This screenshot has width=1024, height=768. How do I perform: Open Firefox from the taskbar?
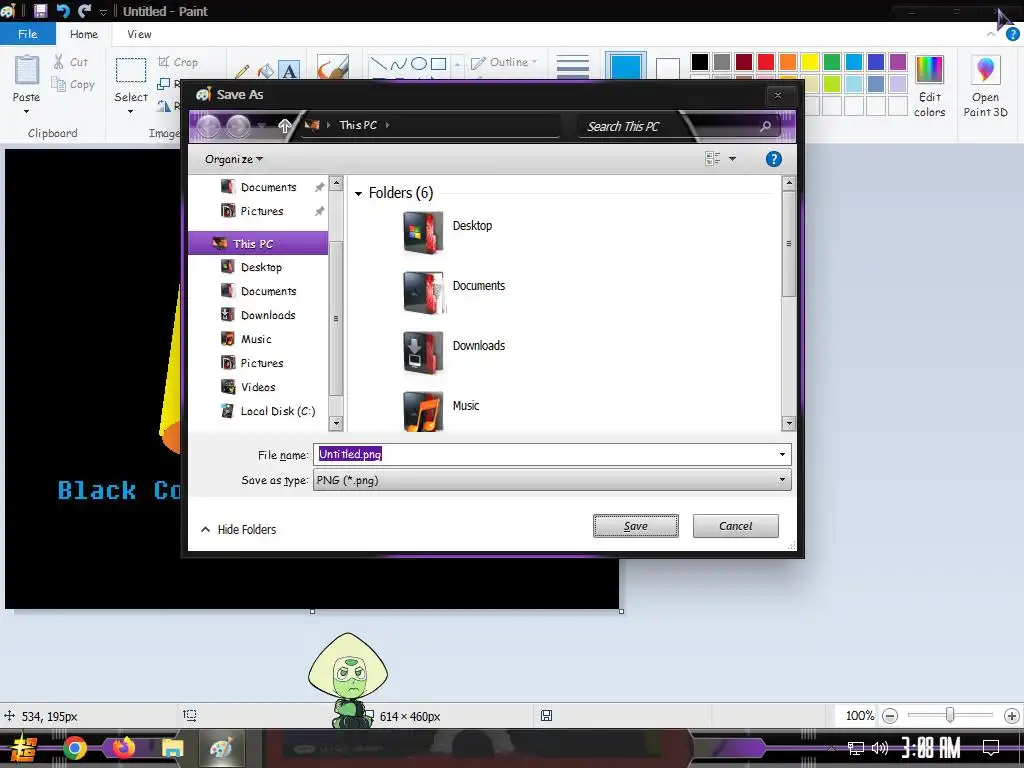(123, 748)
